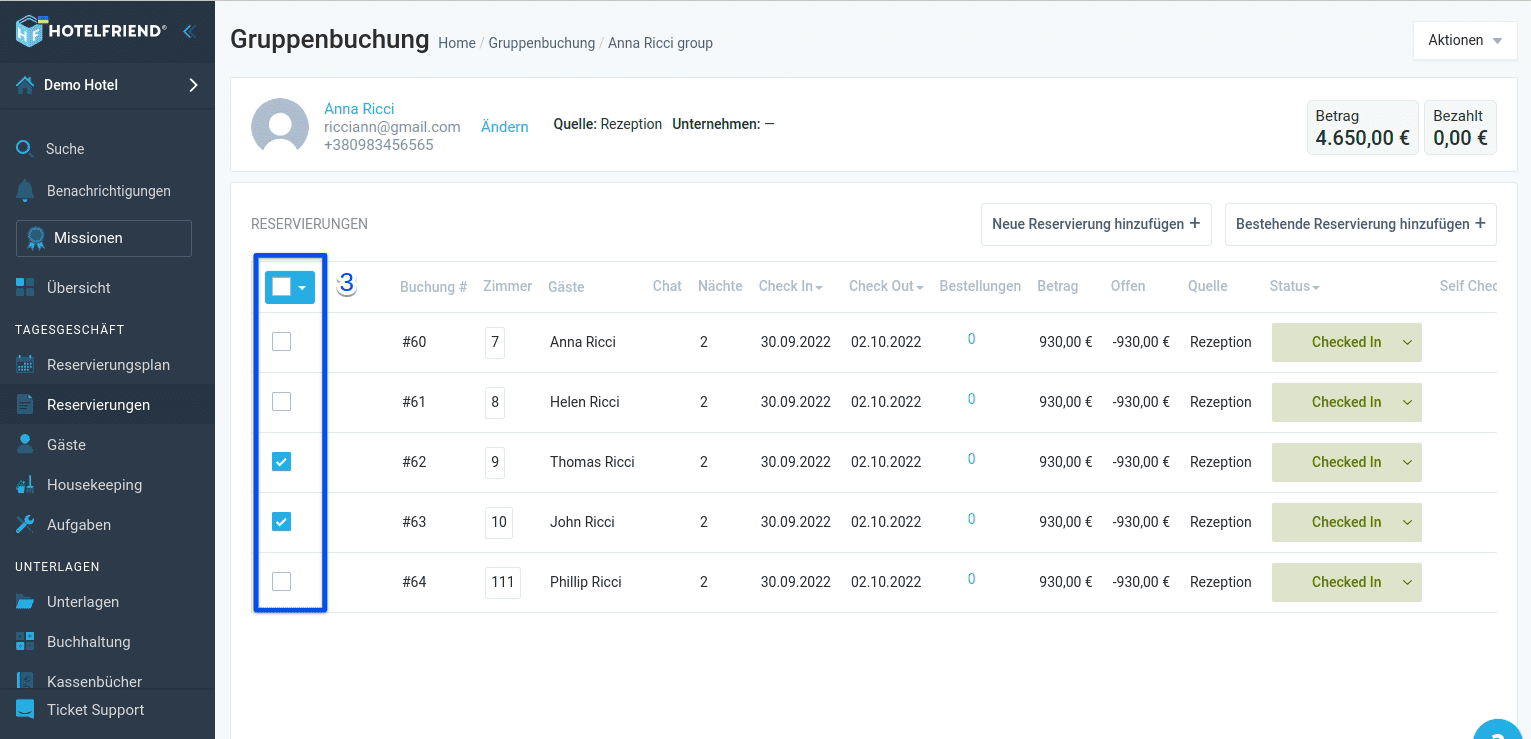The image size is (1531, 739).
Task: Click Bestellungen count for booking #60
Action: [972, 339]
